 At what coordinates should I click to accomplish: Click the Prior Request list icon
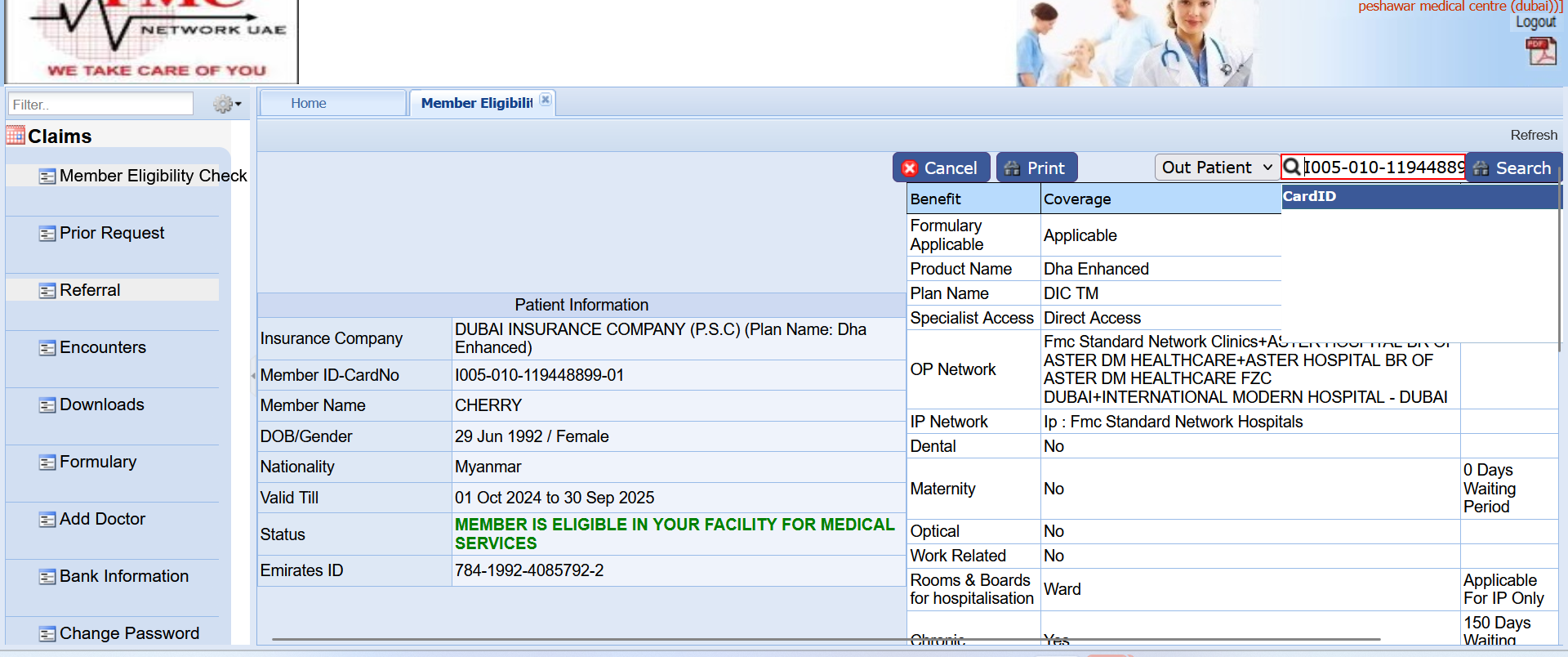47,234
